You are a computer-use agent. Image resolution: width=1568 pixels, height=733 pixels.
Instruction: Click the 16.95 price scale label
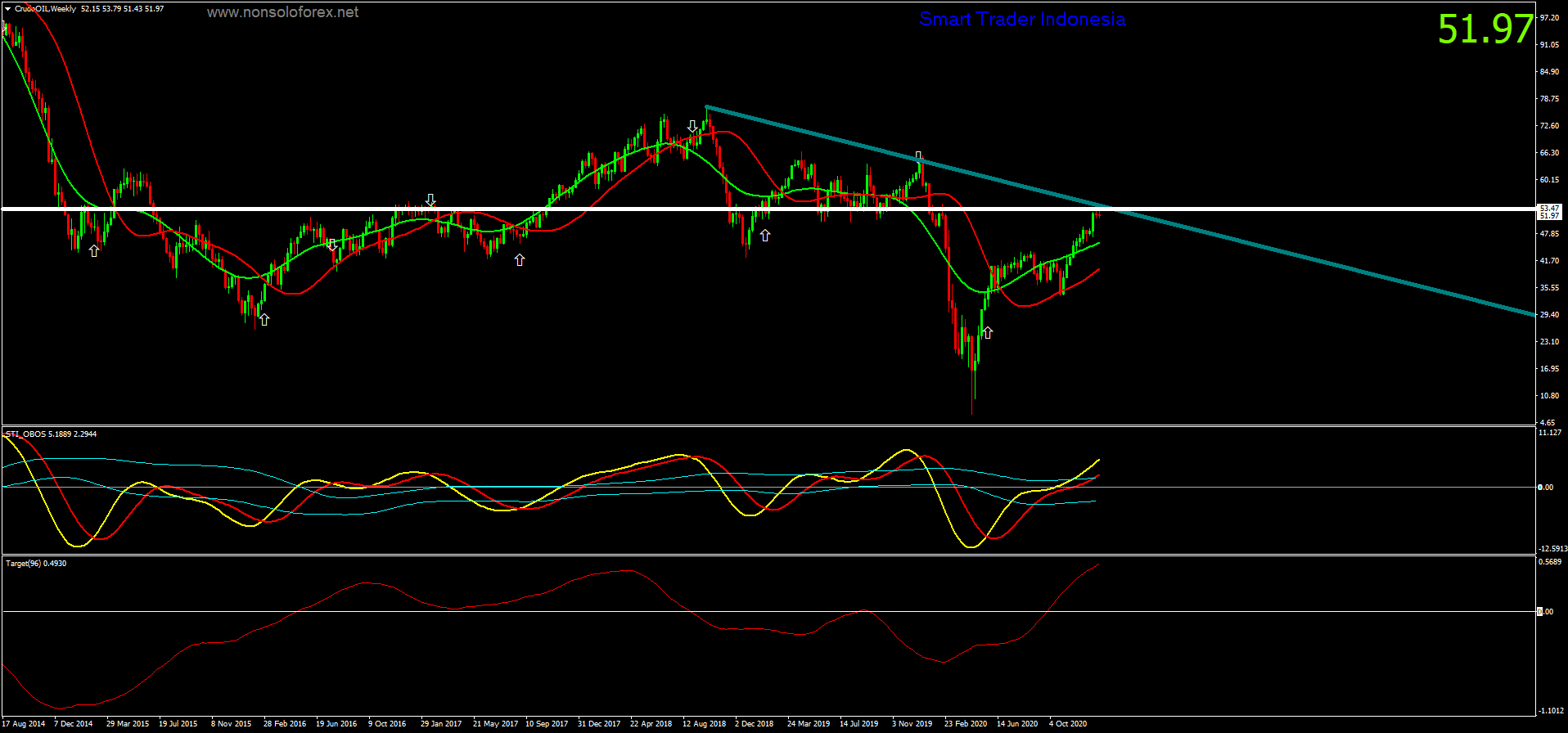click(1549, 369)
